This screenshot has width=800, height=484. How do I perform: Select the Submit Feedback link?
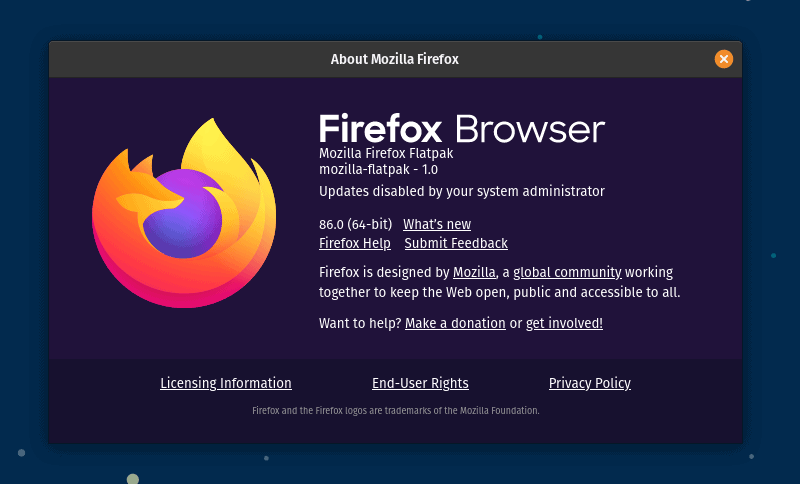(x=456, y=243)
